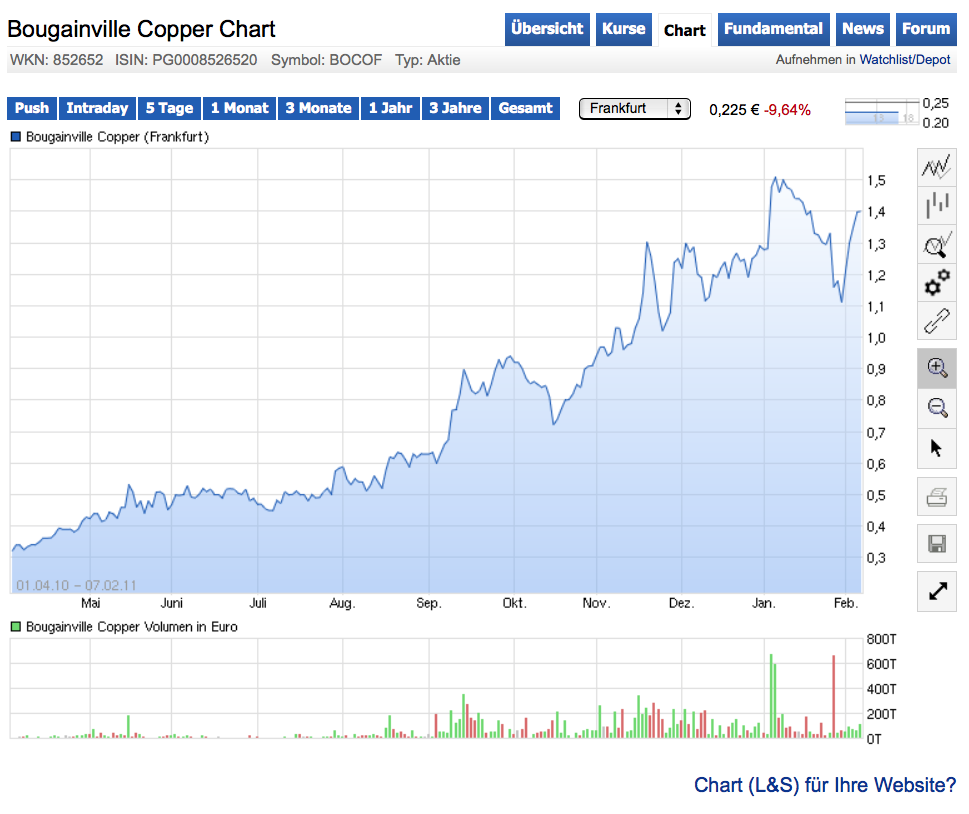This screenshot has width=969, height=814.
Task: Click the compare/link chart icon
Action: point(936,321)
